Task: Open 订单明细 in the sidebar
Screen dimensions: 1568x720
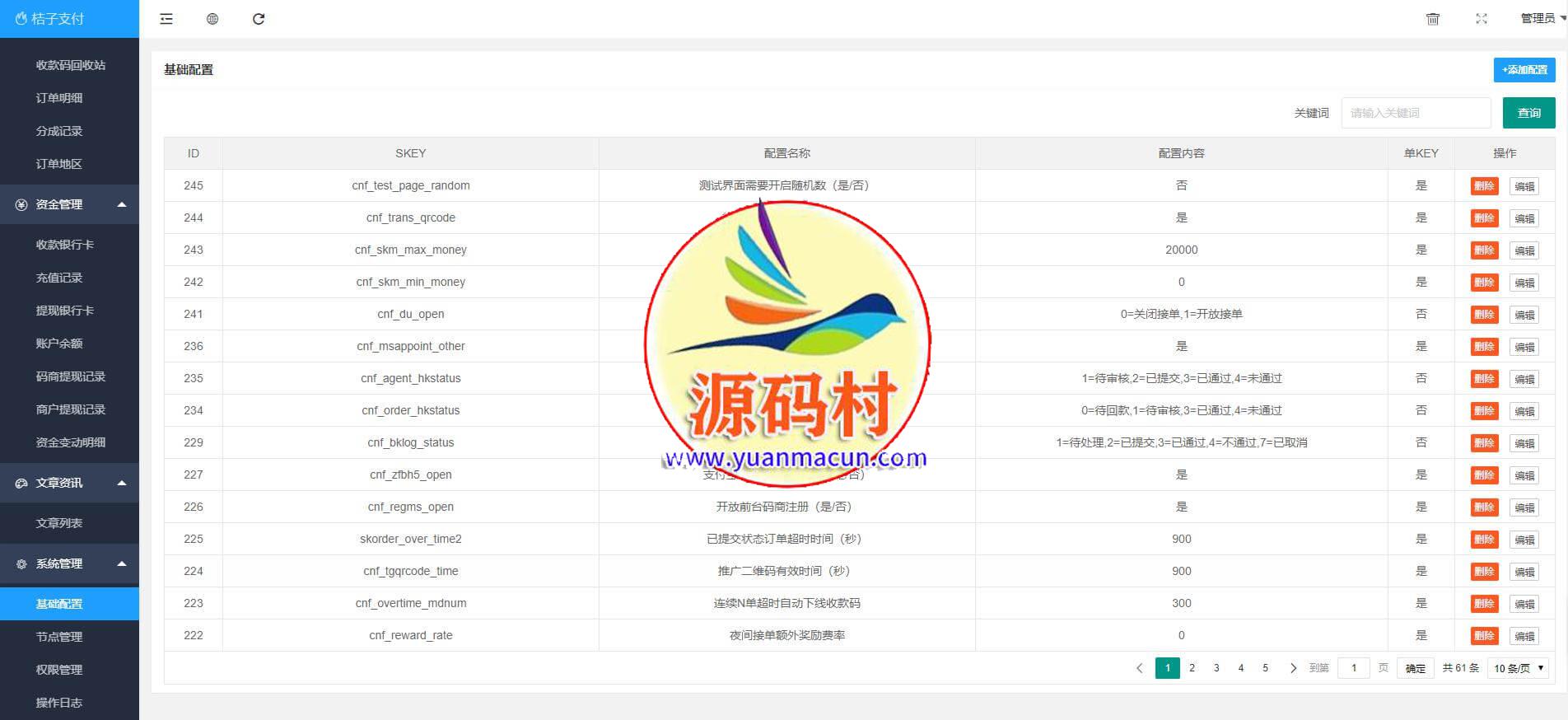Action: tap(58, 98)
